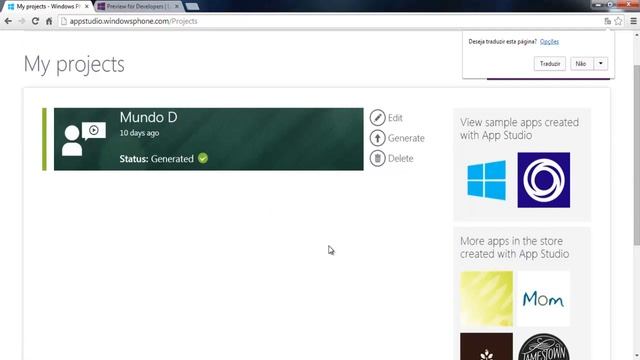Go to browser home page

click(x=49, y=21)
